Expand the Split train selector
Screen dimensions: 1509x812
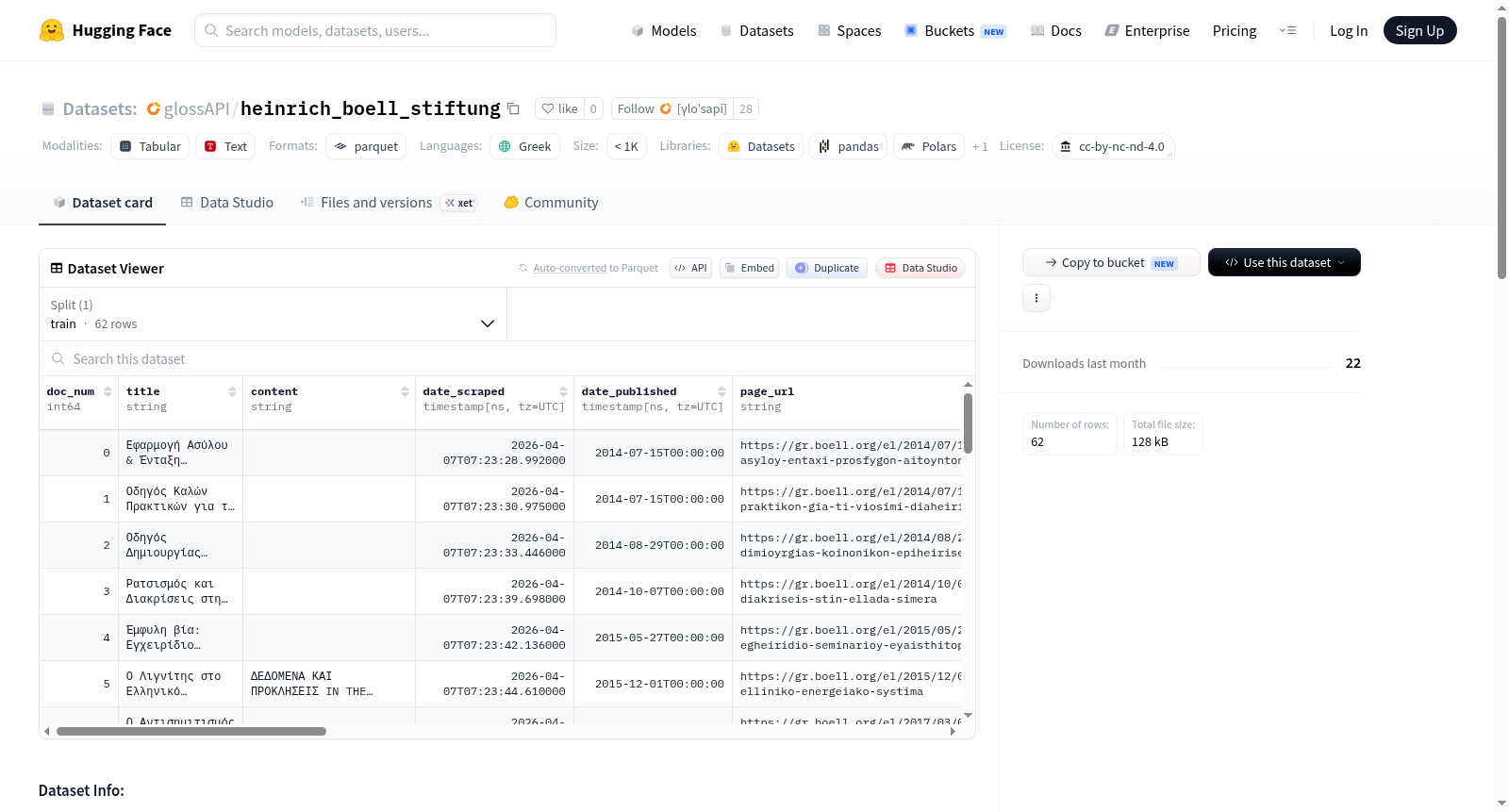click(273, 314)
